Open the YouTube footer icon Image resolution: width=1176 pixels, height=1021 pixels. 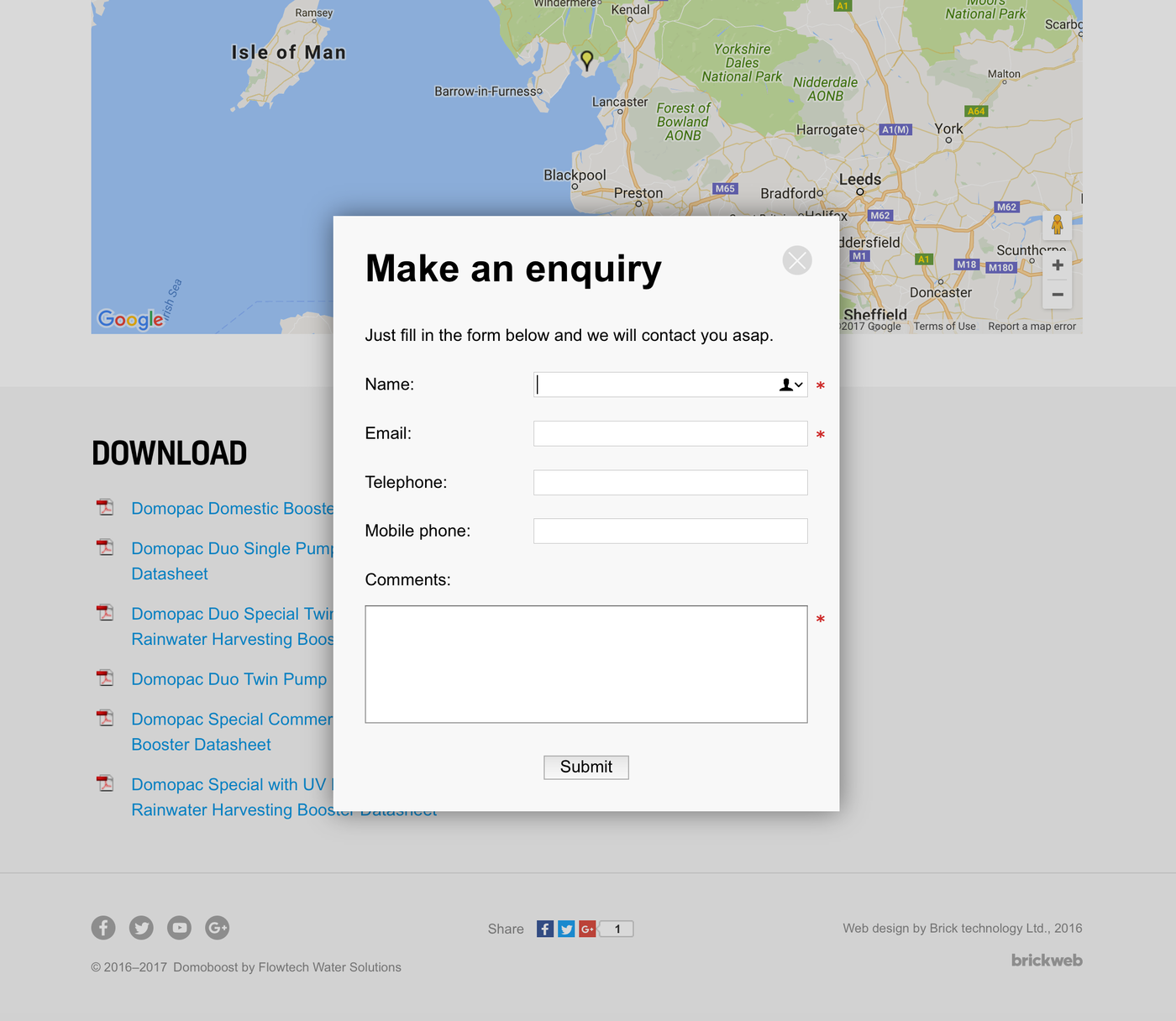point(179,928)
